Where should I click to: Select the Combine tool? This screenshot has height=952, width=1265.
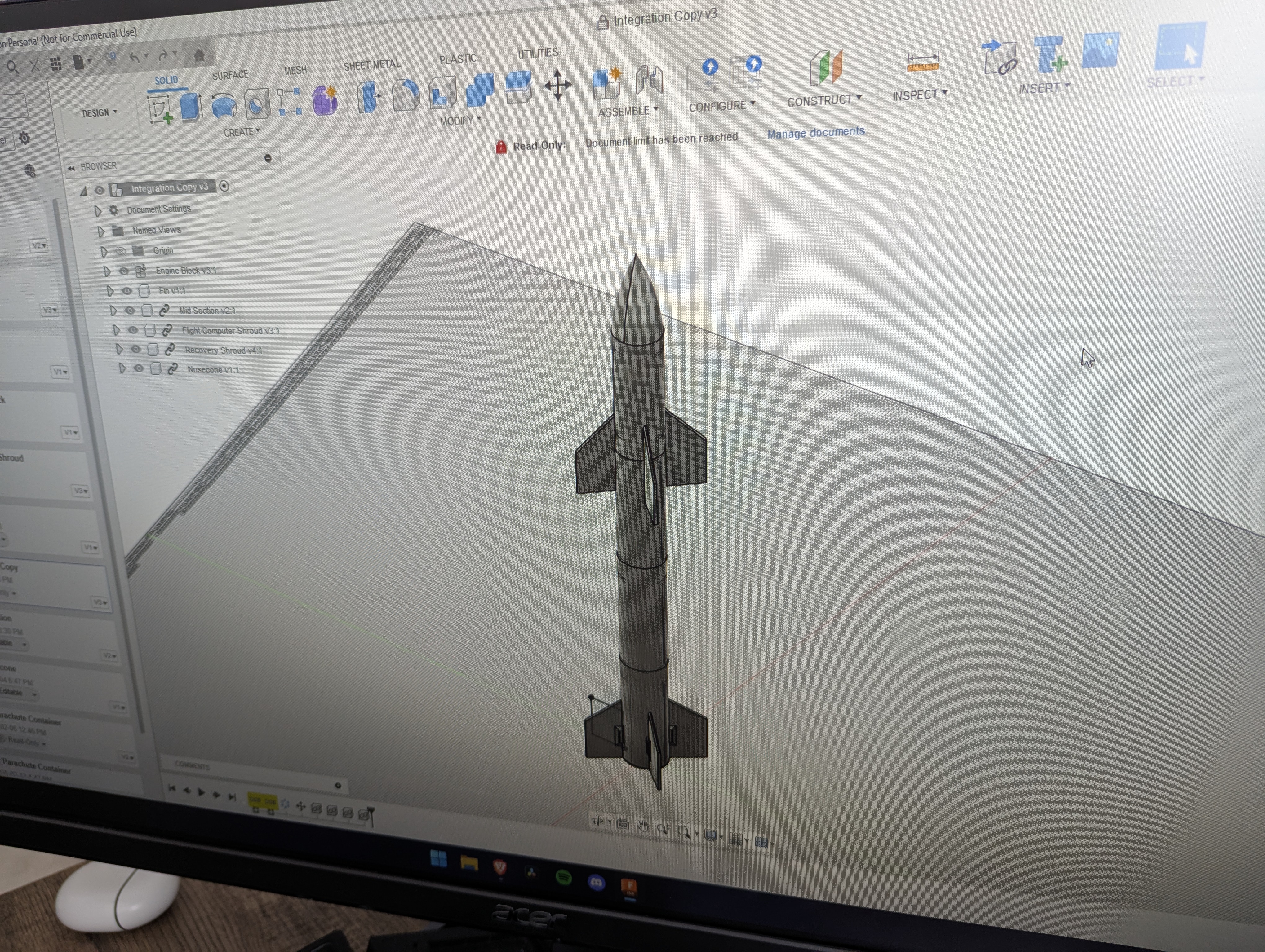[480, 90]
